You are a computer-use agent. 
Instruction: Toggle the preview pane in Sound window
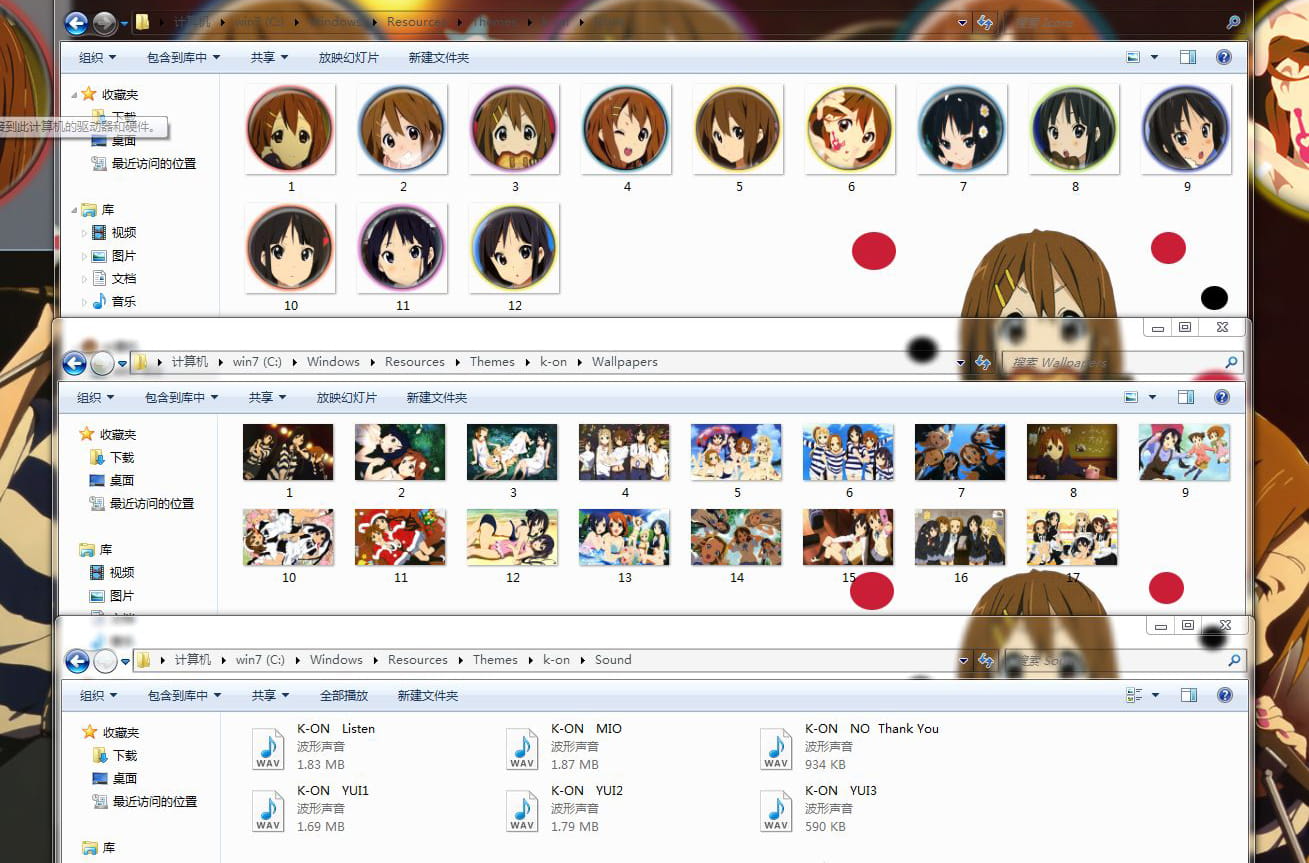tap(1189, 694)
